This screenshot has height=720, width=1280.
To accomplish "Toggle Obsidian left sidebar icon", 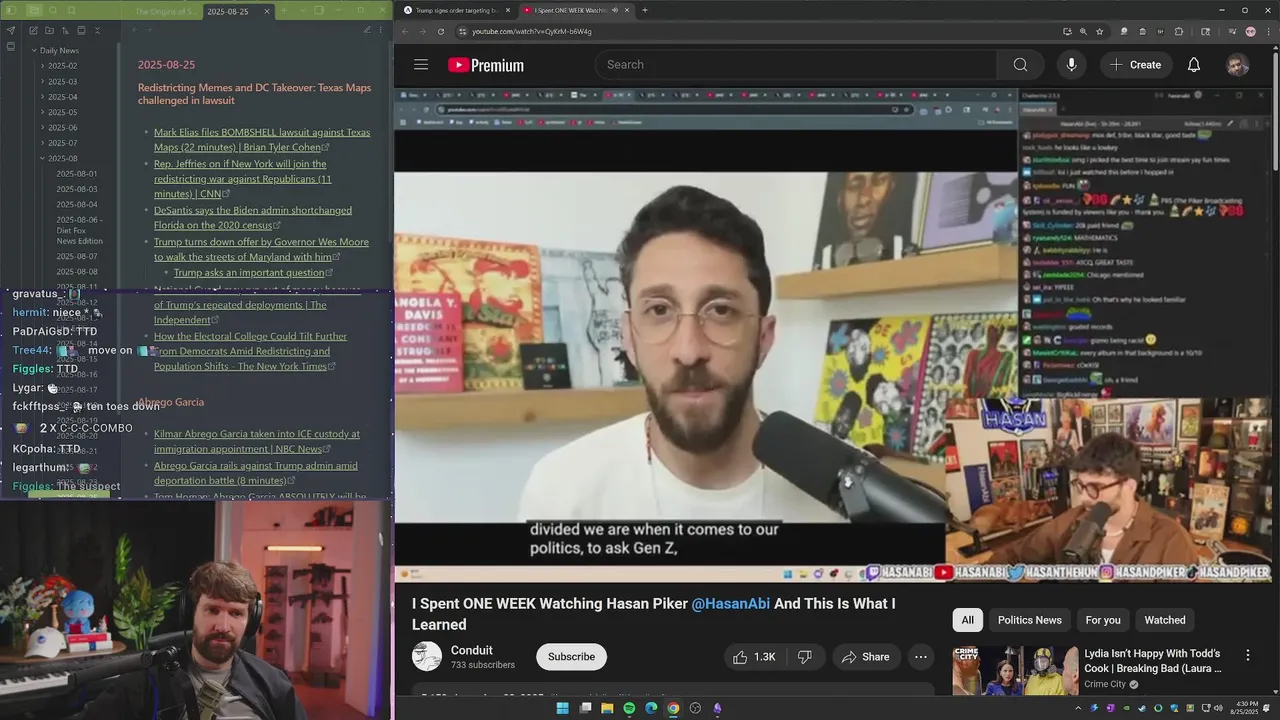I will pos(12,11).
